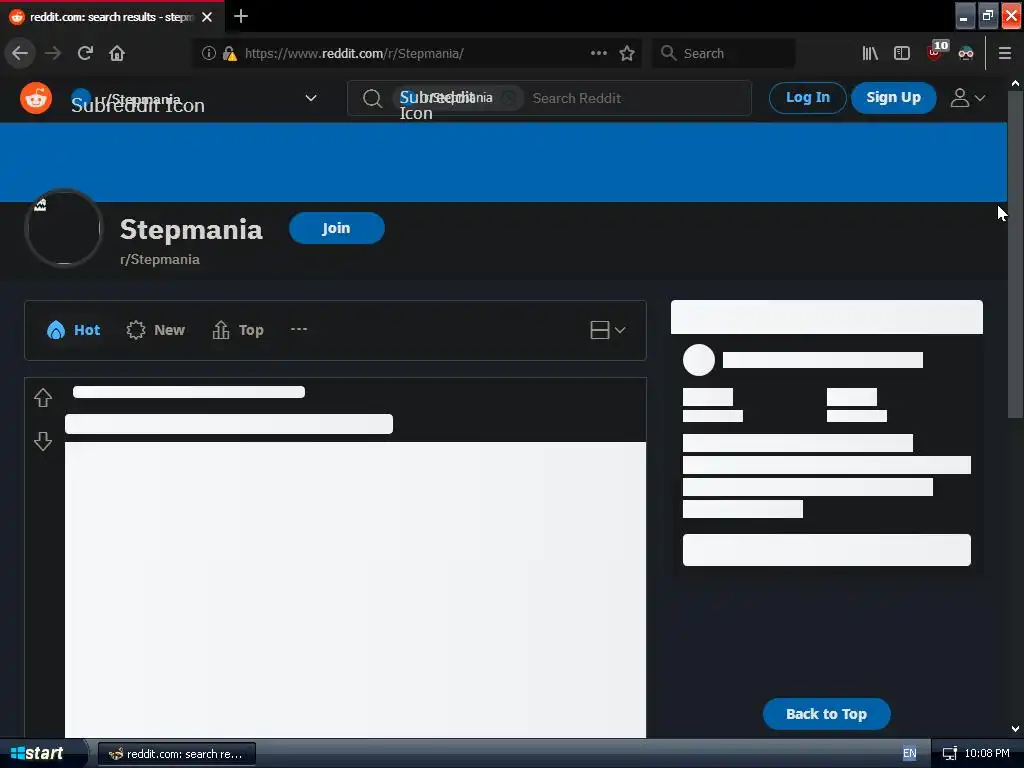Open the reddit.com taskbar window button
The height and width of the screenshot is (768, 1024).
click(176, 754)
